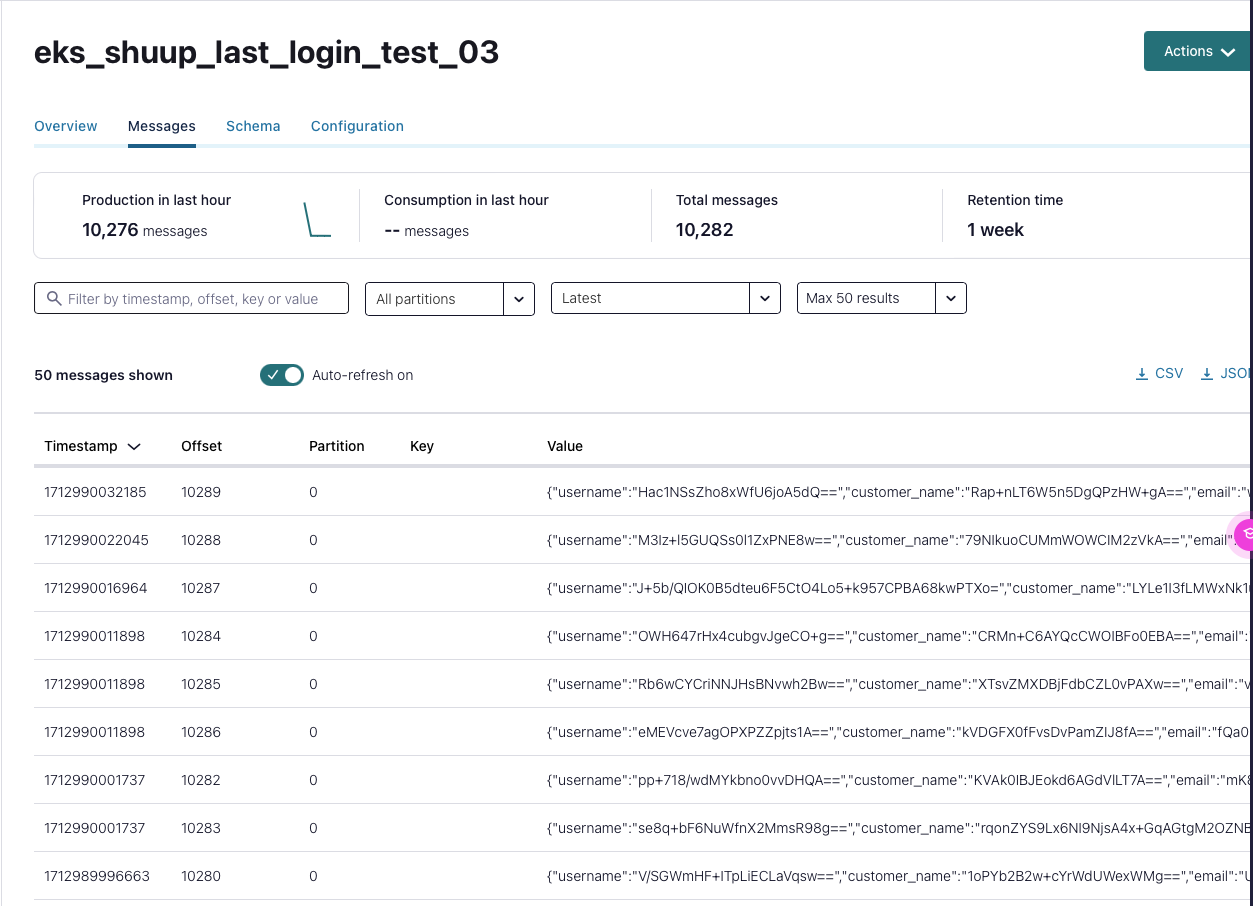Click the Partition column header
Image resolution: width=1253 pixels, height=906 pixels.
click(x=336, y=446)
